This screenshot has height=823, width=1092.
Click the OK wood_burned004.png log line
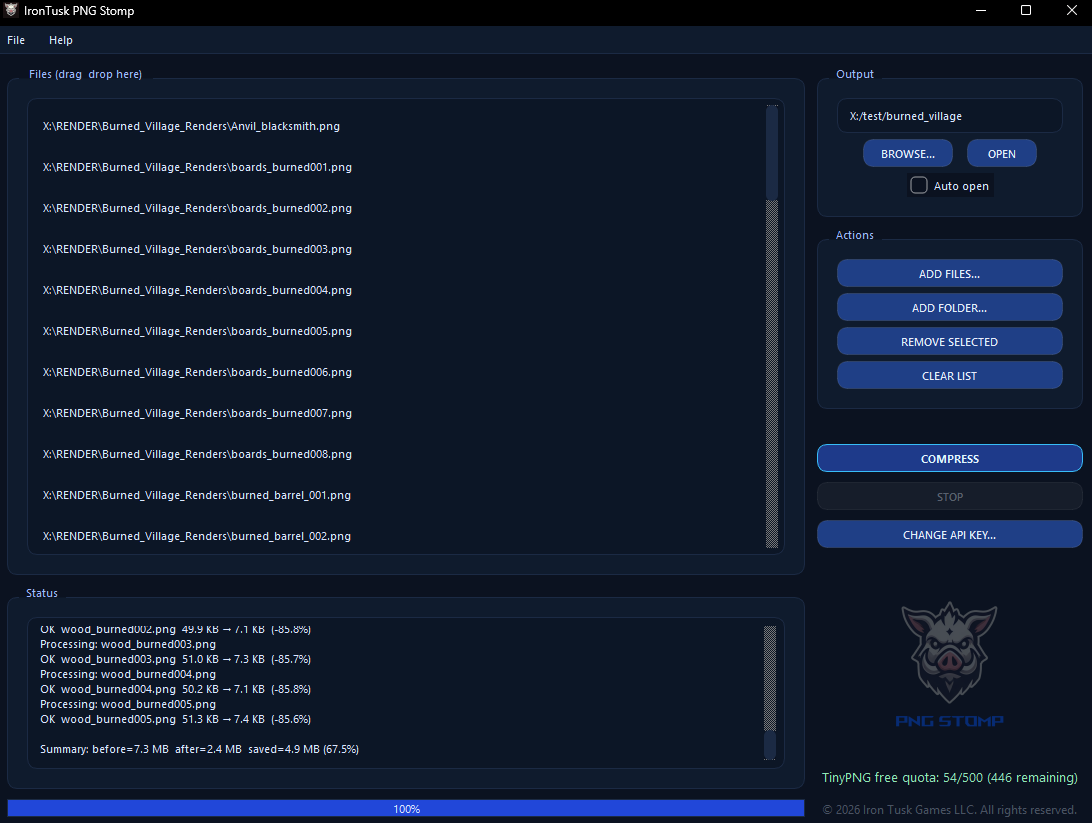tap(176, 689)
